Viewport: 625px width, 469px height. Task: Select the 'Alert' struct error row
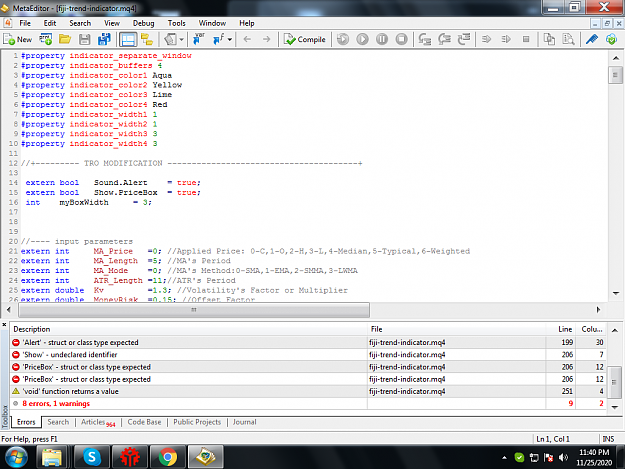click(x=307, y=342)
